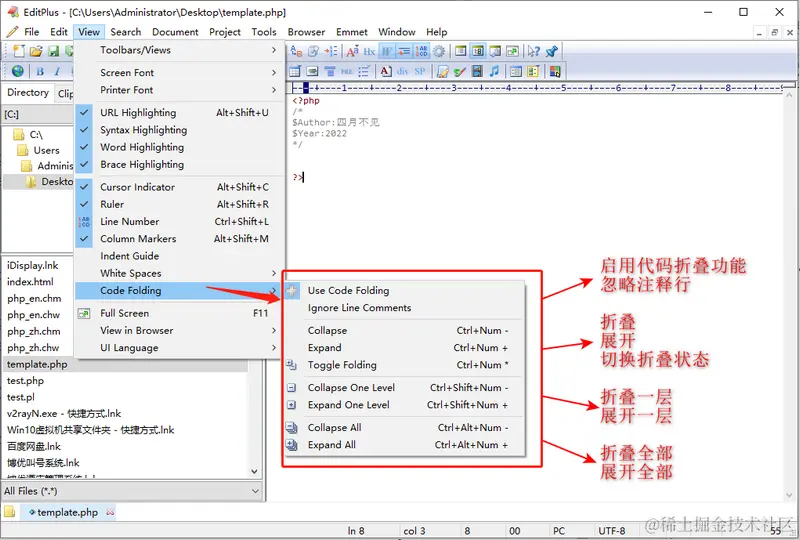This screenshot has height=540, width=800.
Task: Open the Emmet menu
Action: click(x=352, y=32)
